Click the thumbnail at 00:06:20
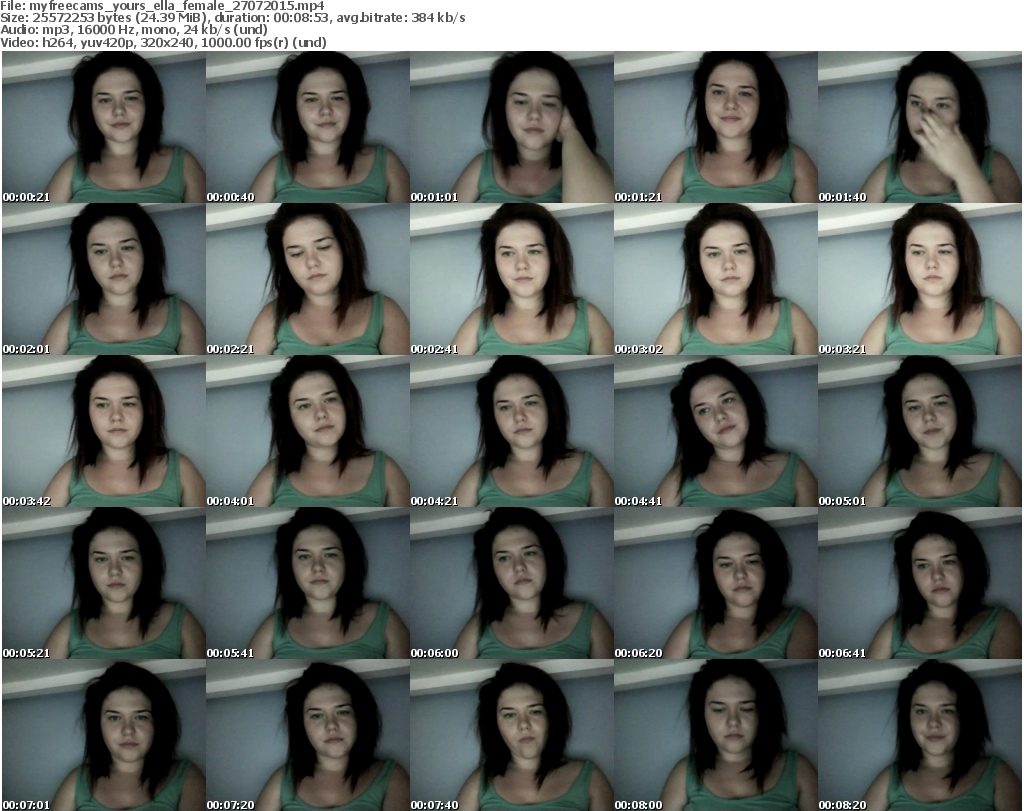Viewport: 1024px width, 811px height. (716, 583)
